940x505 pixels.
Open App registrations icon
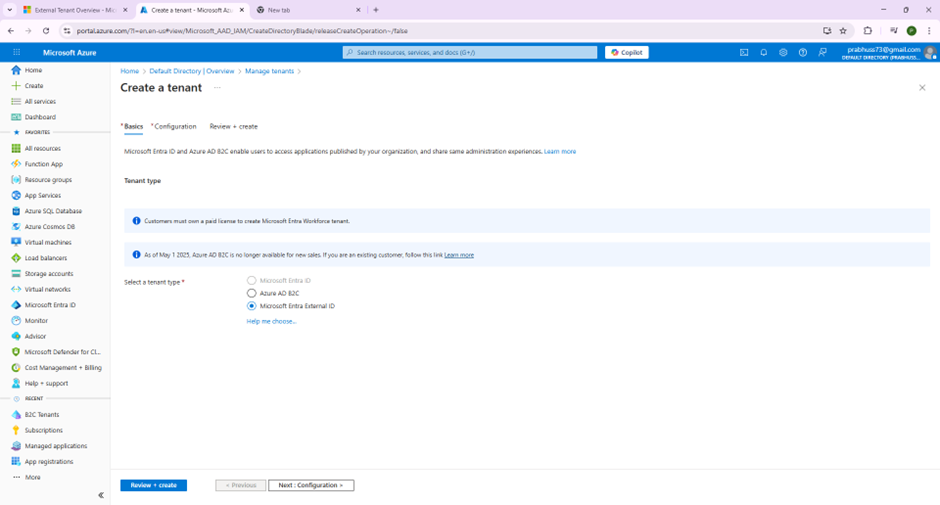(16, 461)
